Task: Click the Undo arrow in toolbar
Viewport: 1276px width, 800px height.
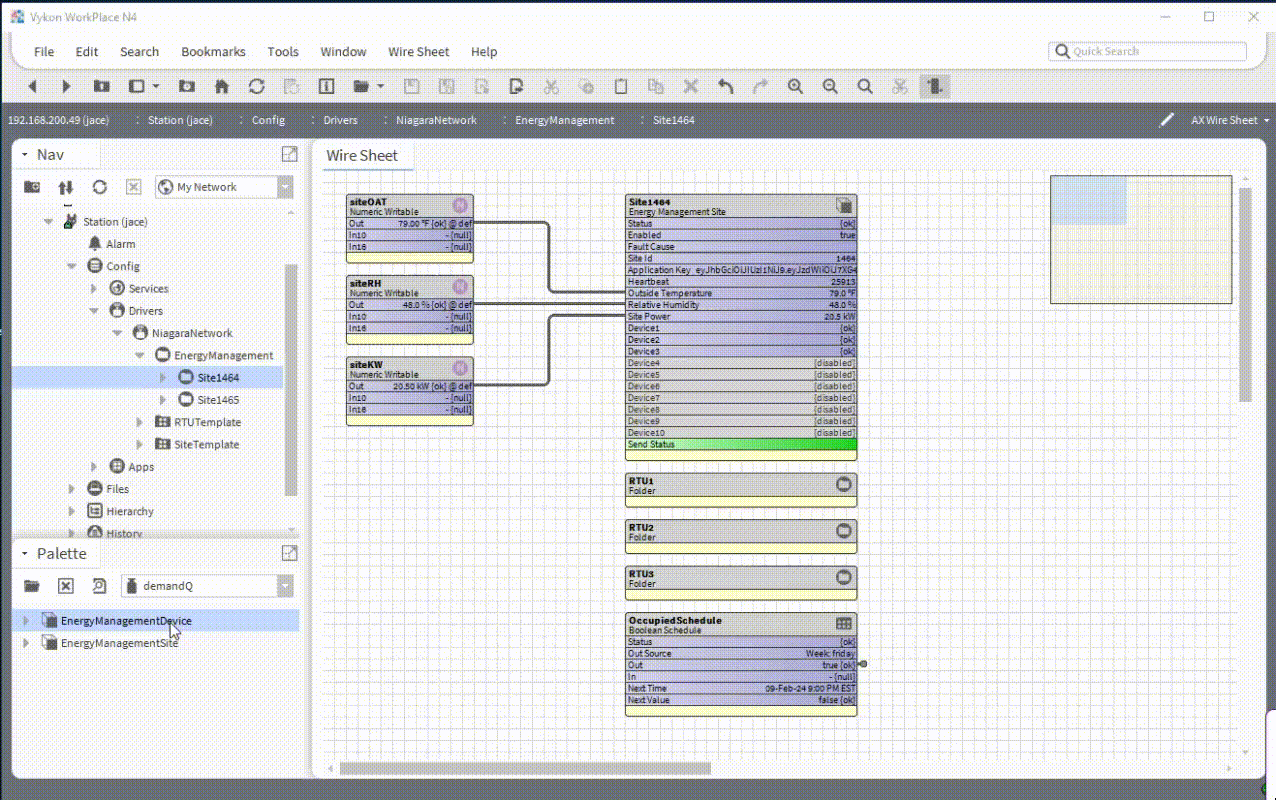Action: point(727,87)
